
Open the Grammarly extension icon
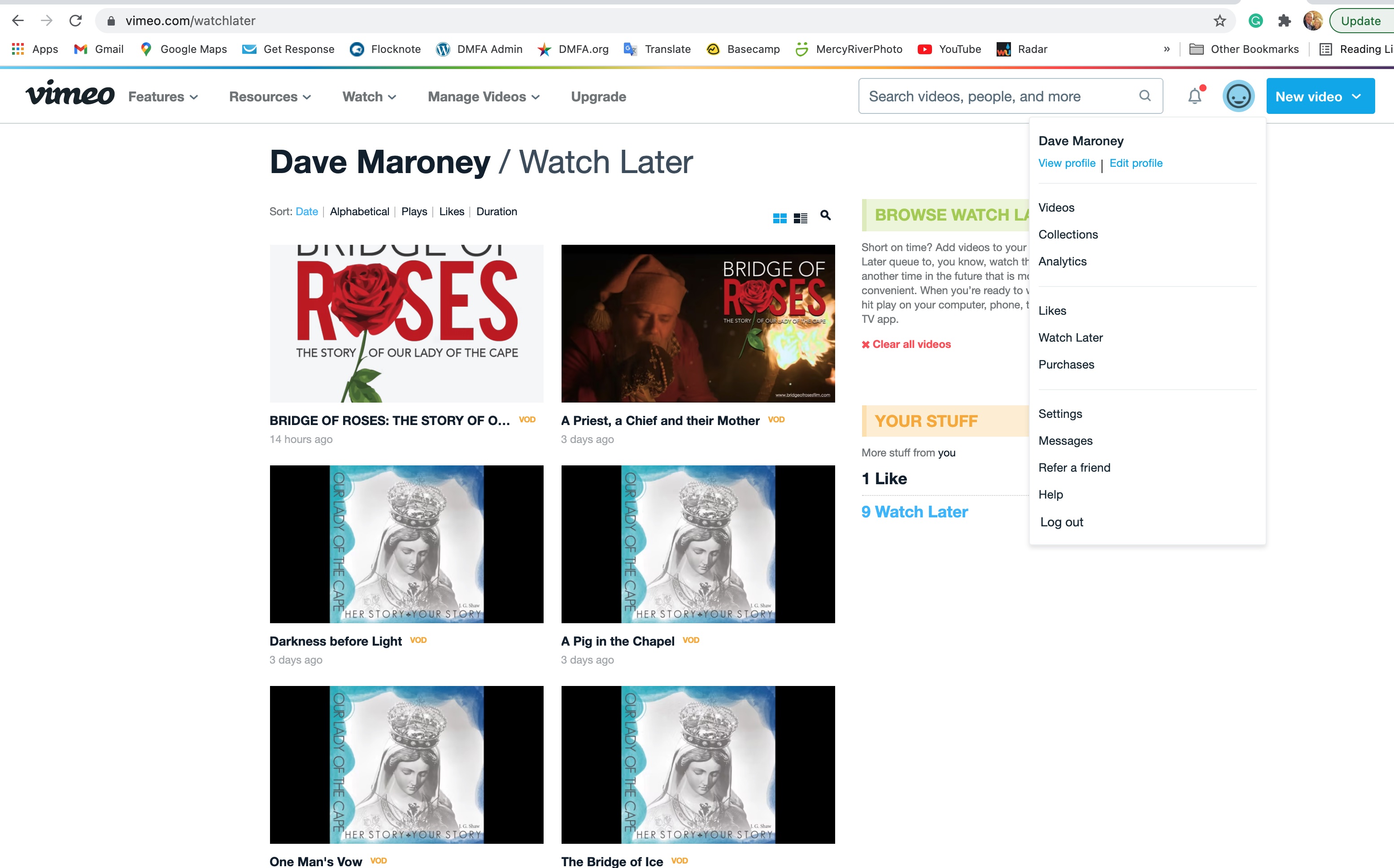pos(1256,21)
